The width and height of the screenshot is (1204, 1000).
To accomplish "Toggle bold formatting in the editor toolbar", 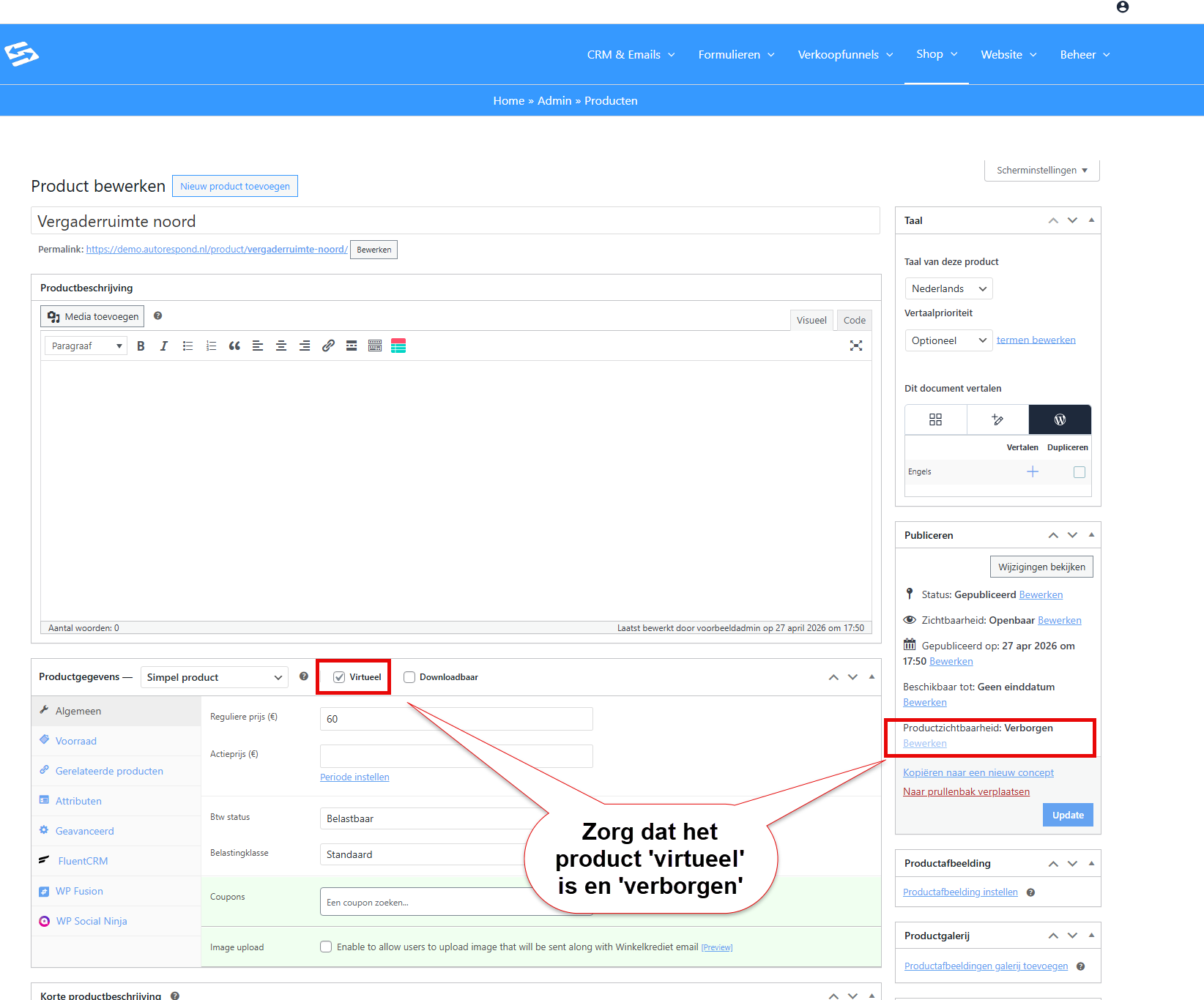I will coord(141,346).
